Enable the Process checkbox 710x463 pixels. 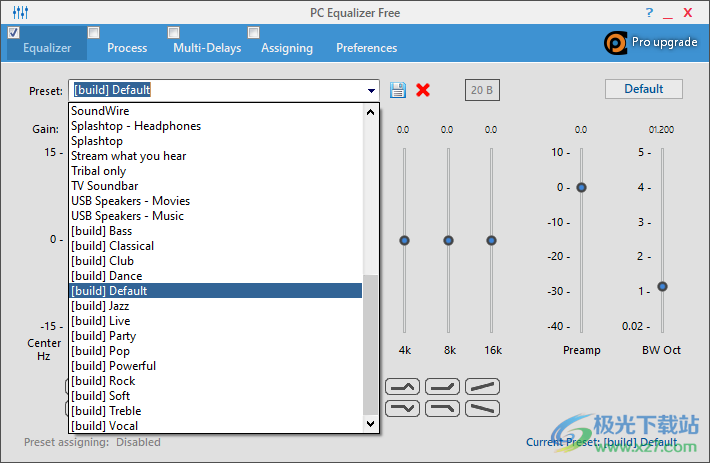pyautogui.click(x=94, y=33)
